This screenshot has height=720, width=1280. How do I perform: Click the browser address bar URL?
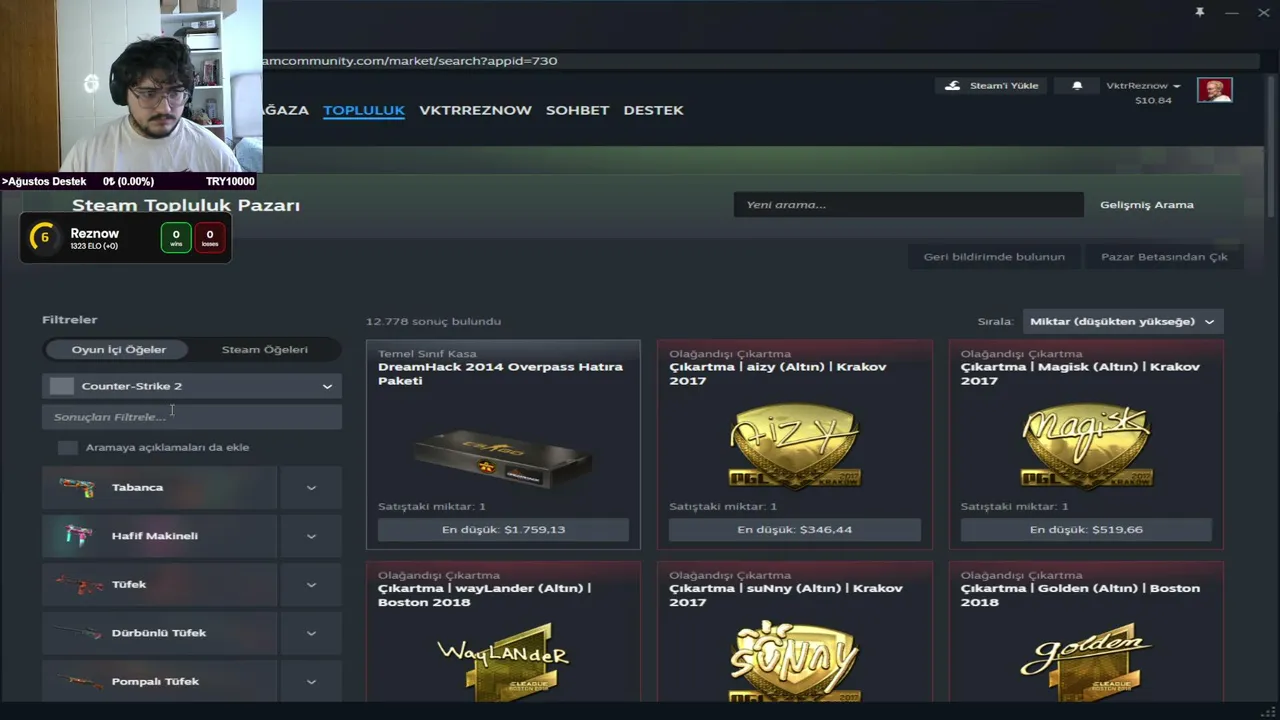[410, 61]
